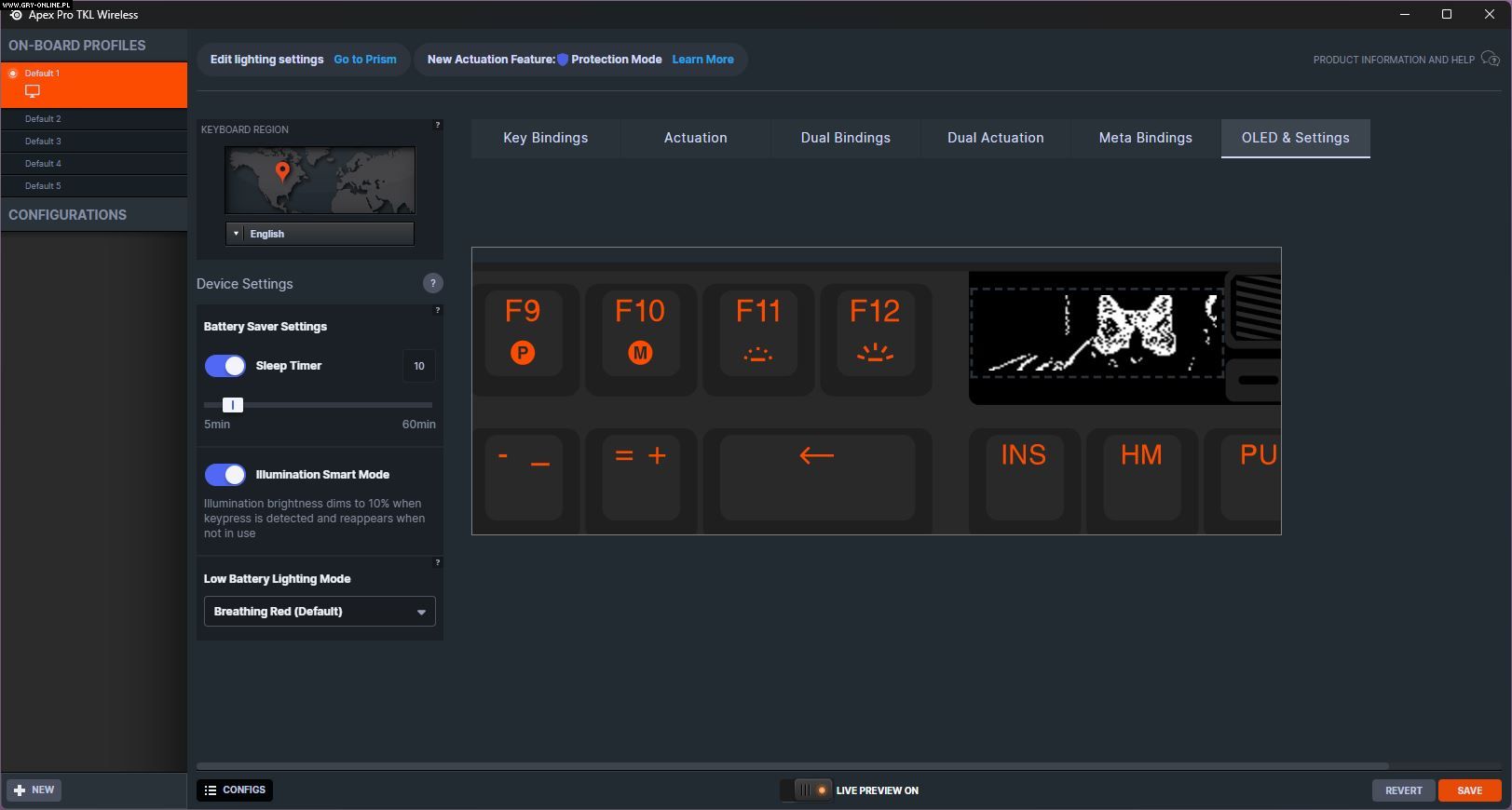Click the F9 key with P icon
The image size is (1512, 810).
pos(523,331)
